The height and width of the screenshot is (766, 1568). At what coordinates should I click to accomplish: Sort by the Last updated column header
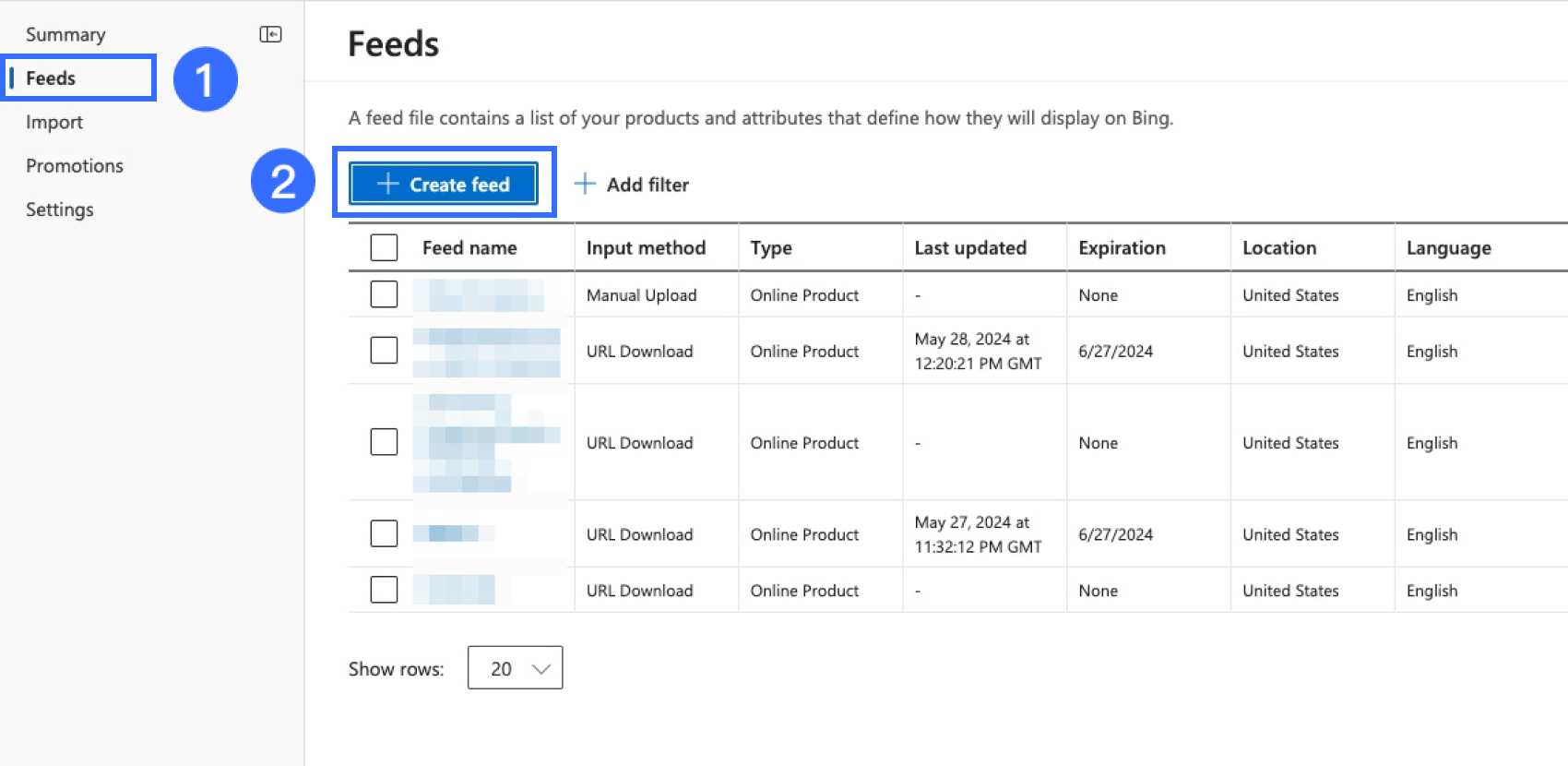[970, 248]
